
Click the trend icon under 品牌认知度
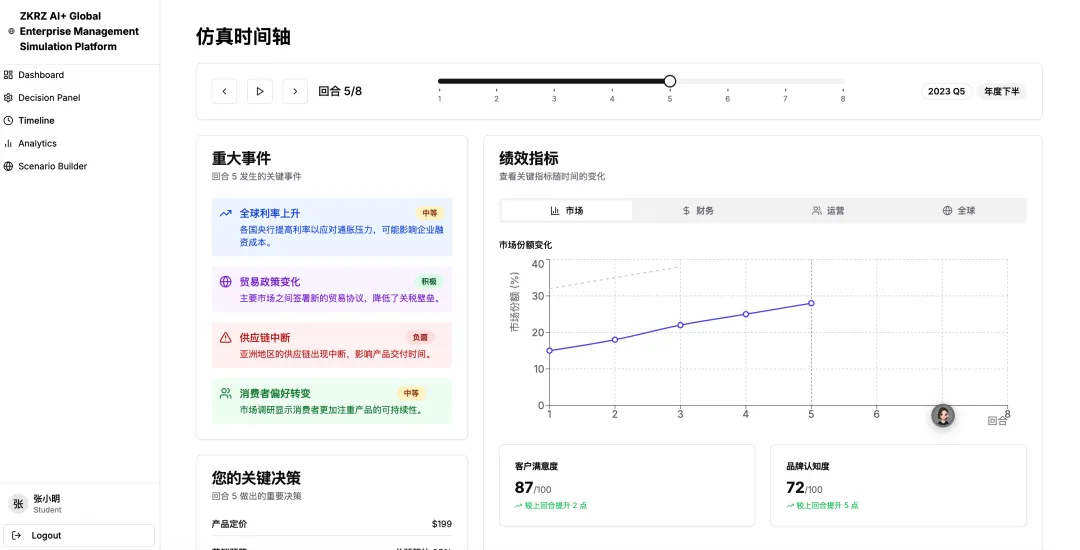790,505
